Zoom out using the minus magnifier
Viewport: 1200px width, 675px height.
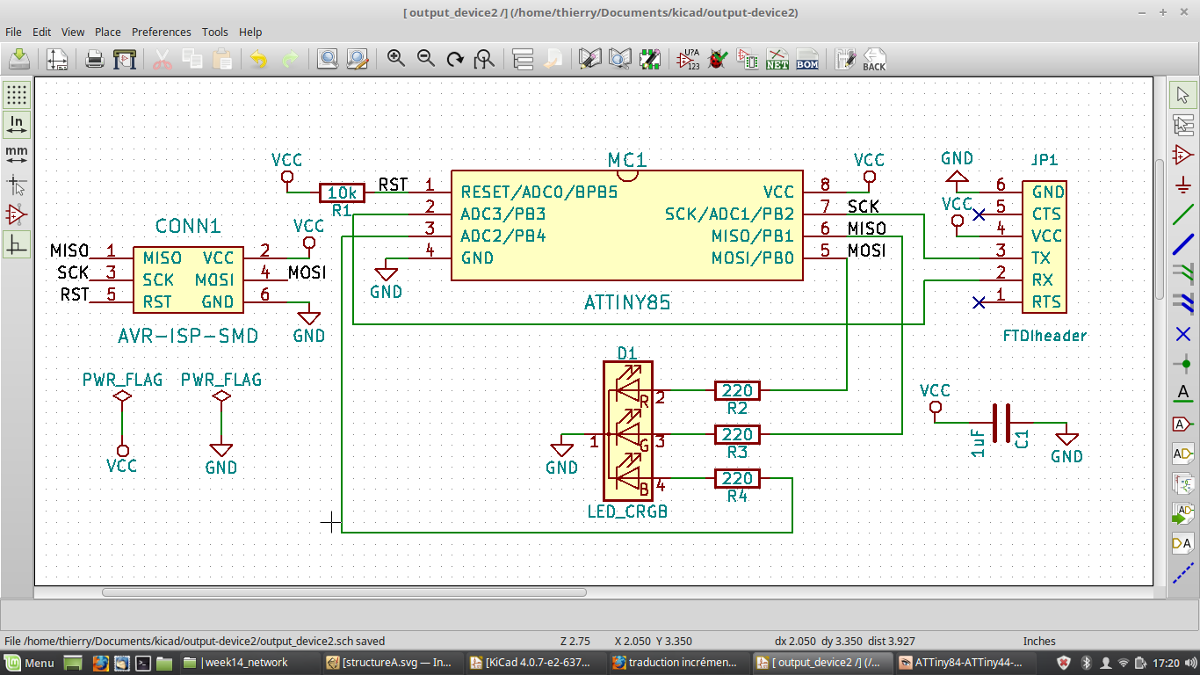pyautogui.click(x=426, y=59)
